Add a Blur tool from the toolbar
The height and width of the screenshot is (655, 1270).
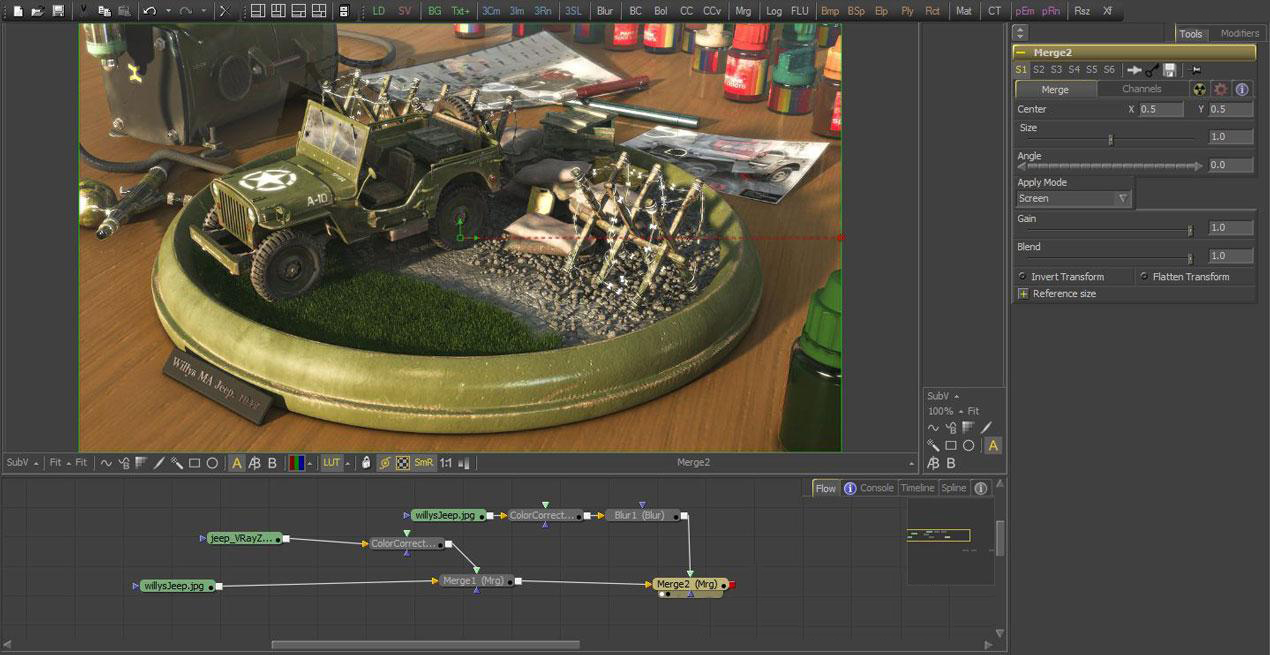[x=604, y=11]
